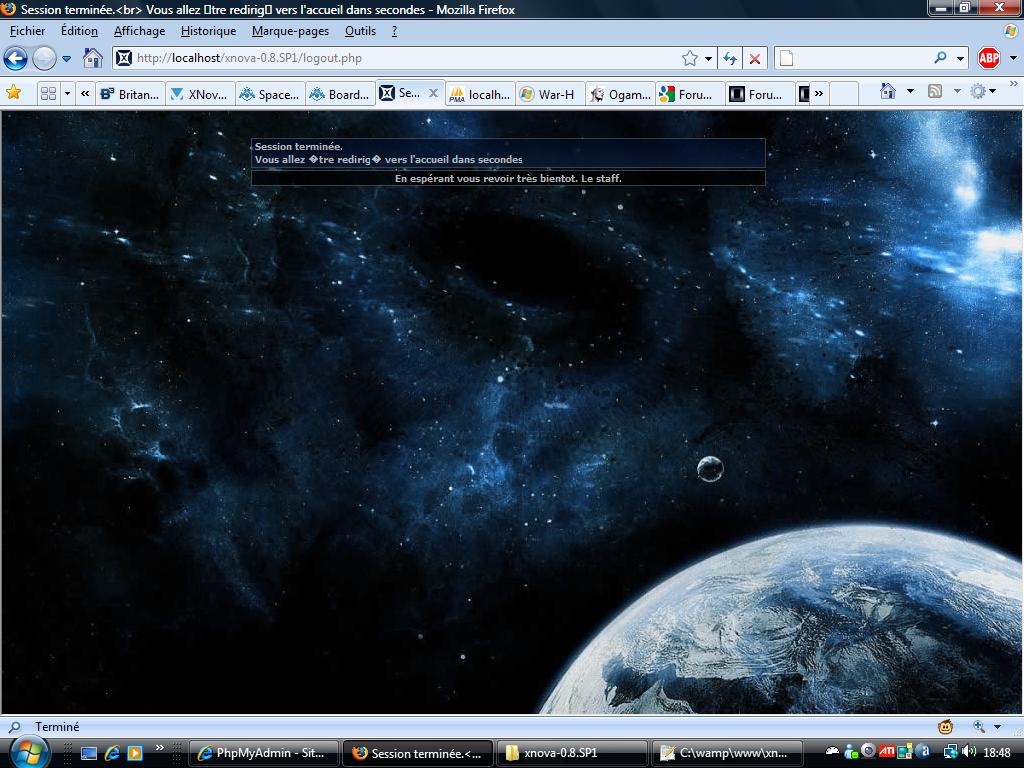Click the status bar magnifier icon
The width and height of the screenshot is (1024, 768).
[14, 727]
